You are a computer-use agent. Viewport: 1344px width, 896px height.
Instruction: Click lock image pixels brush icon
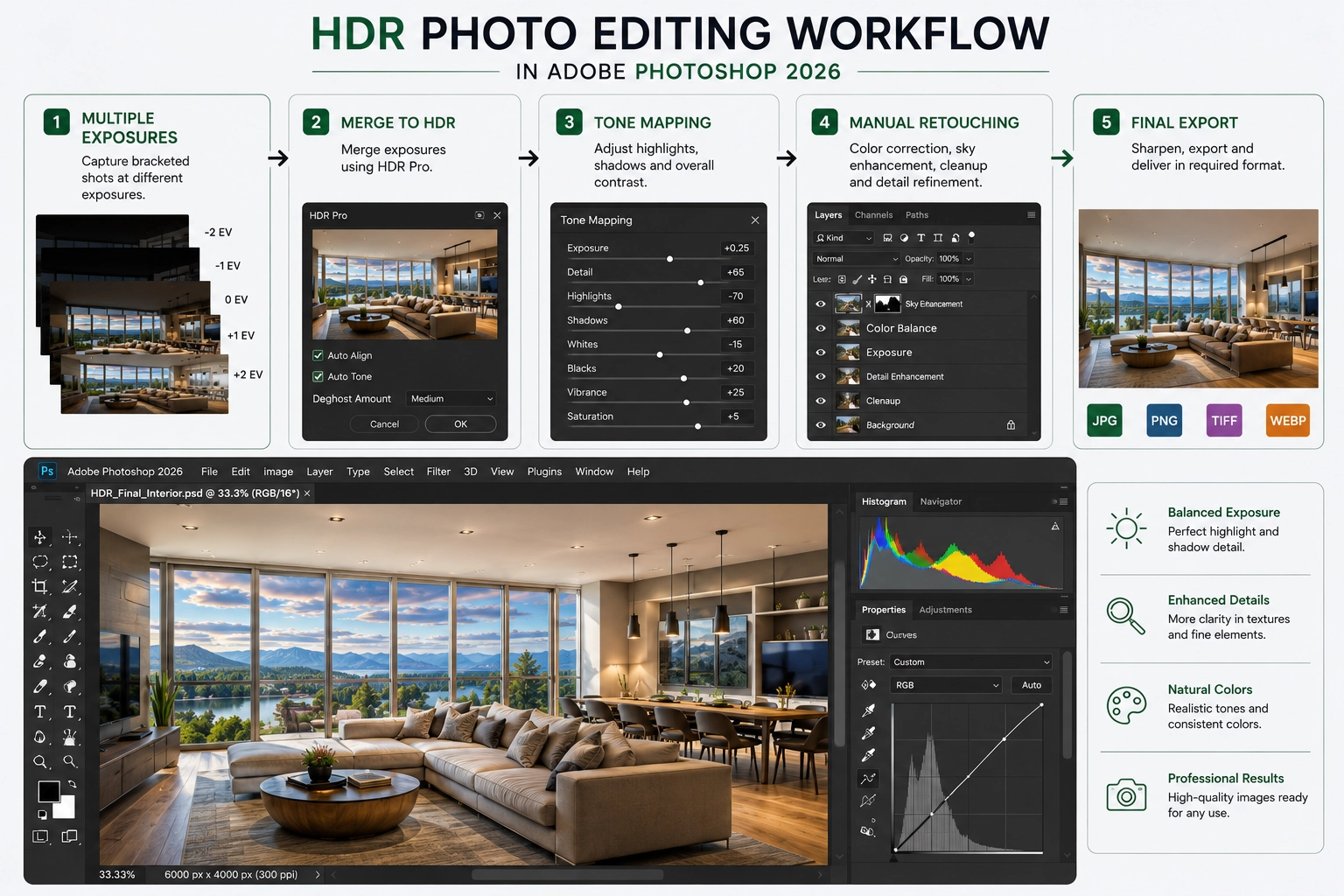point(857,279)
